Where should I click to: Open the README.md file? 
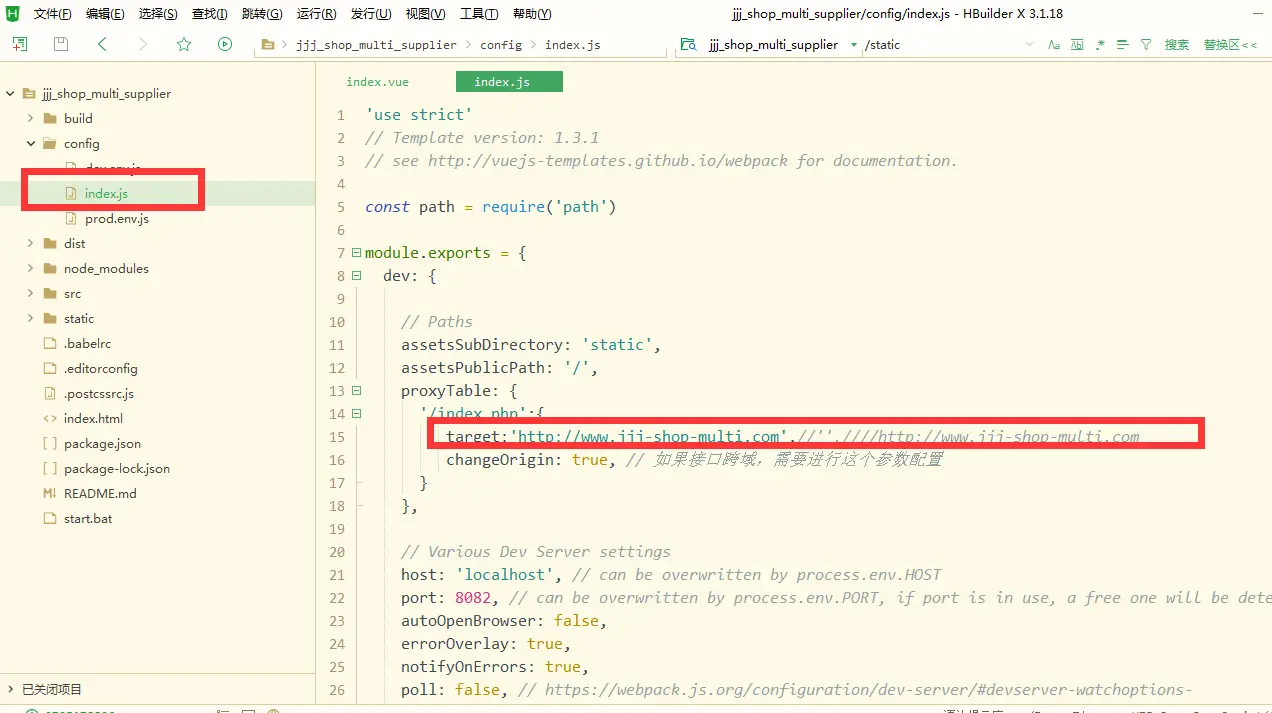click(100, 494)
